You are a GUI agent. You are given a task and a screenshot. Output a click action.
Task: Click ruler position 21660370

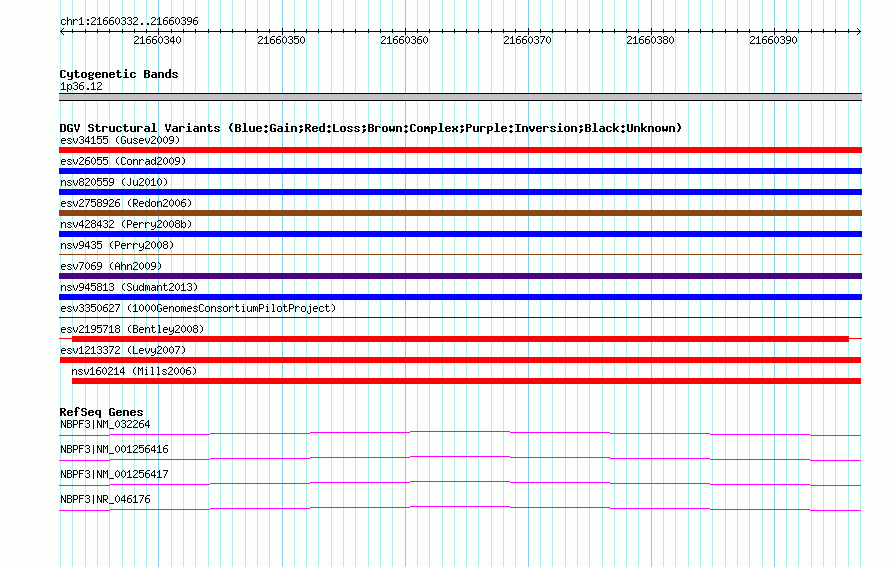527,40
